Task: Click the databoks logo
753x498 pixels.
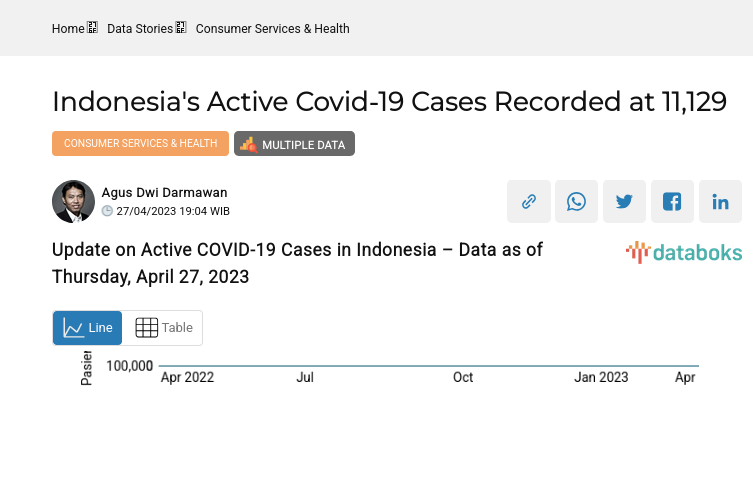Action: click(x=684, y=252)
